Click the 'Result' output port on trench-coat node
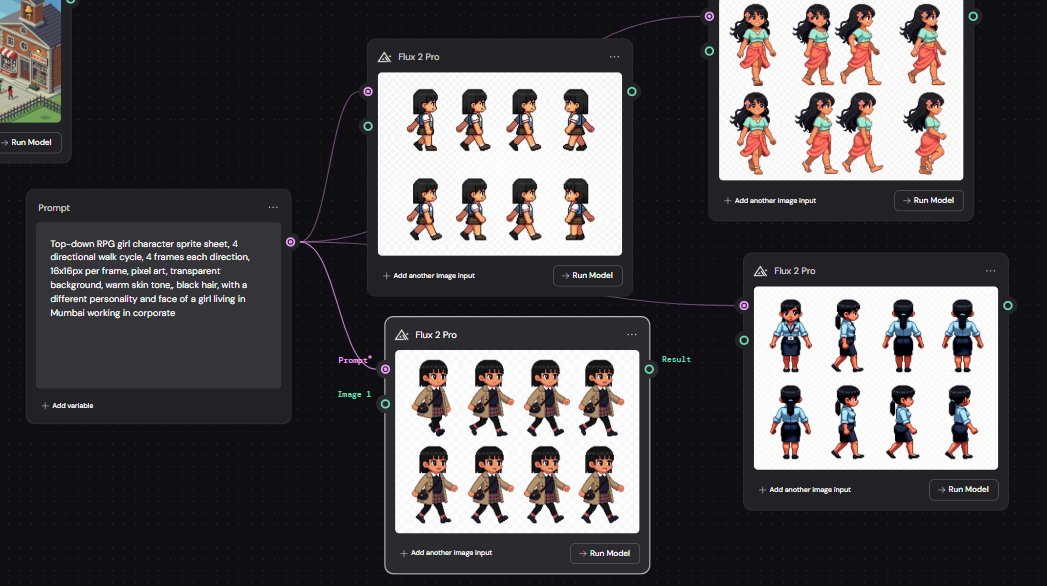The height and width of the screenshot is (586, 1047). pyautogui.click(x=649, y=369)
